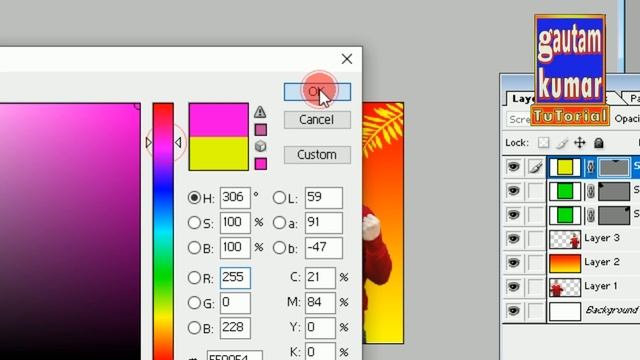Click the link icon on the middle green shape layer

tap(590, 191)
